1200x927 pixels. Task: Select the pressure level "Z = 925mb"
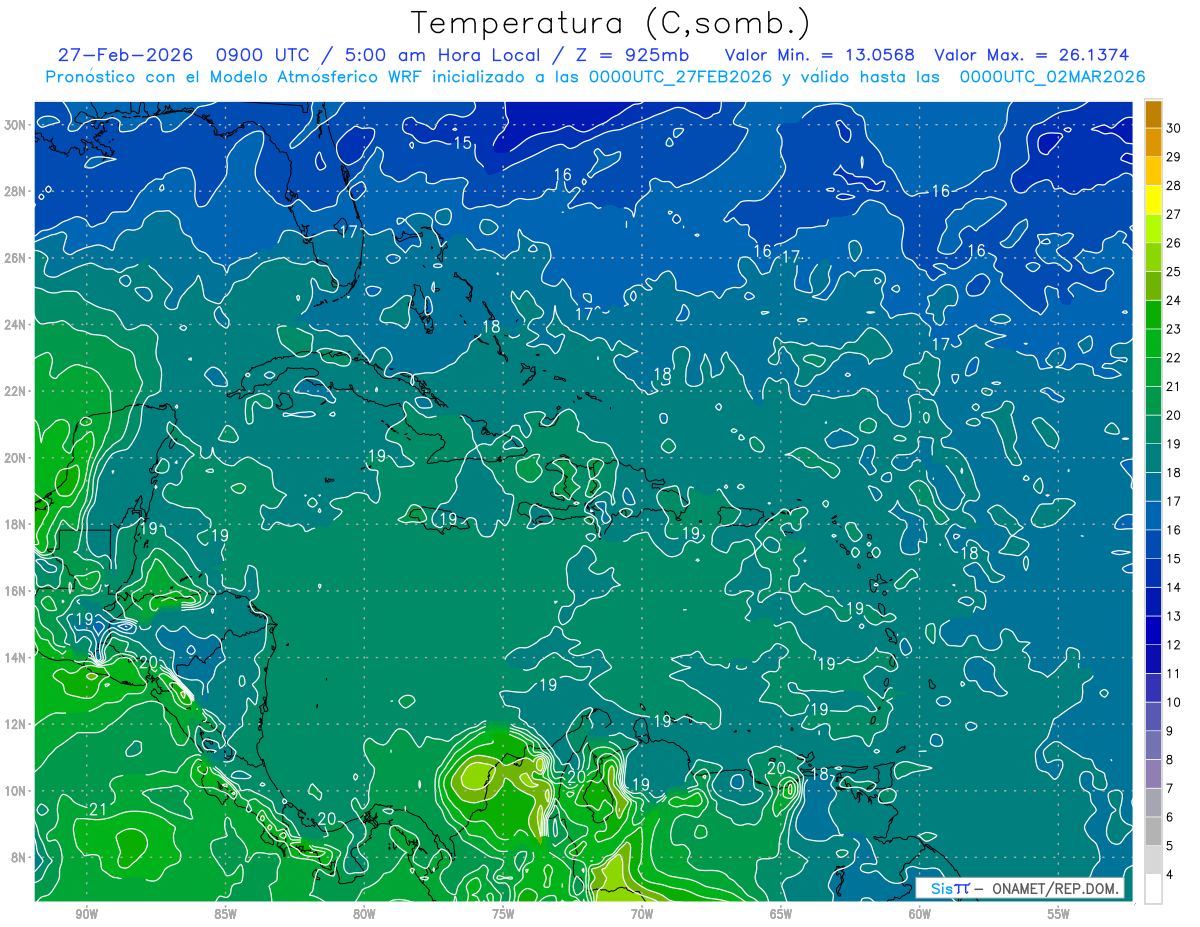tap(633, 55)
